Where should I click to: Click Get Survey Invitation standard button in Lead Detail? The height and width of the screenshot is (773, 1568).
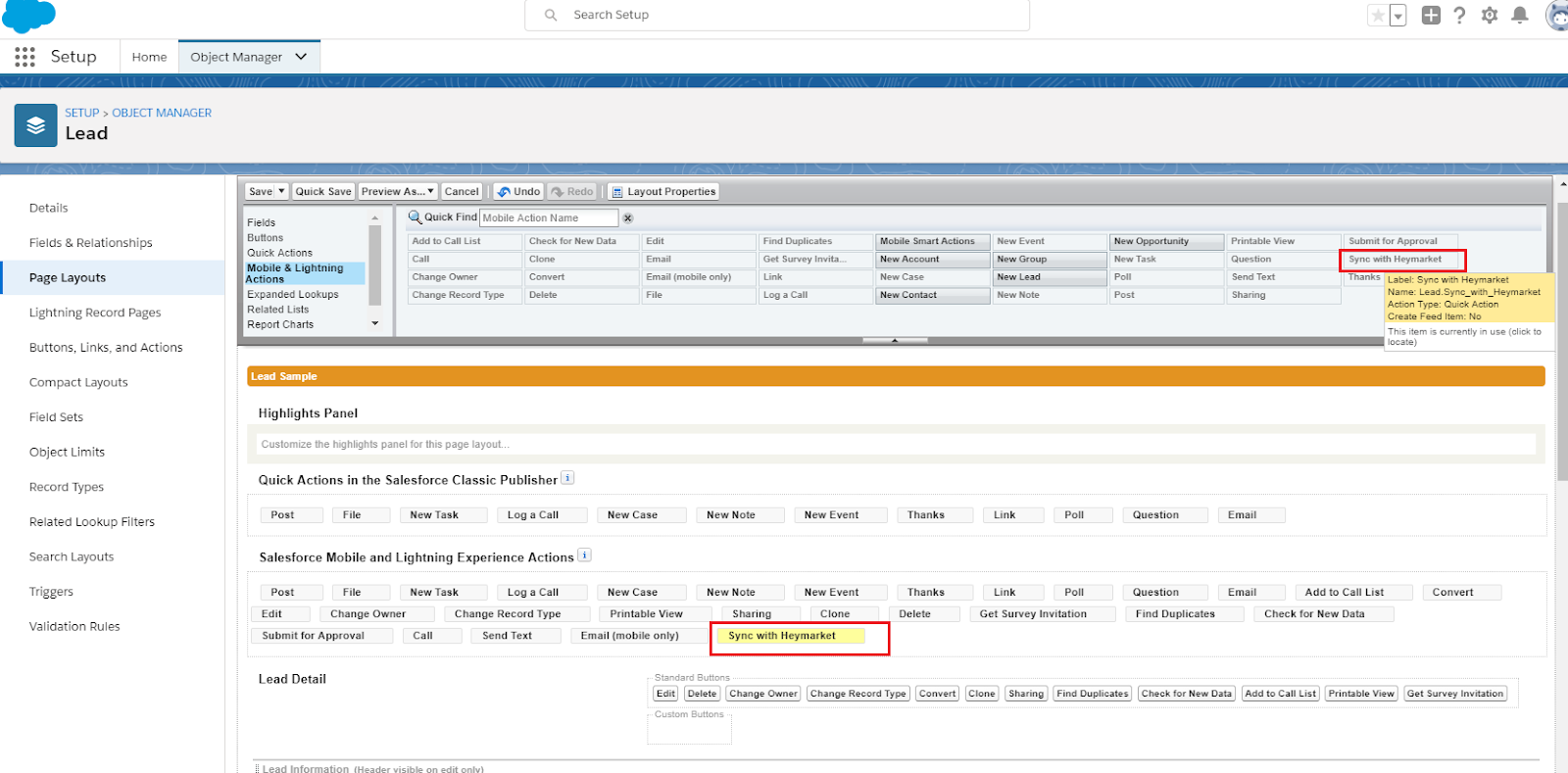point(1455,694)
